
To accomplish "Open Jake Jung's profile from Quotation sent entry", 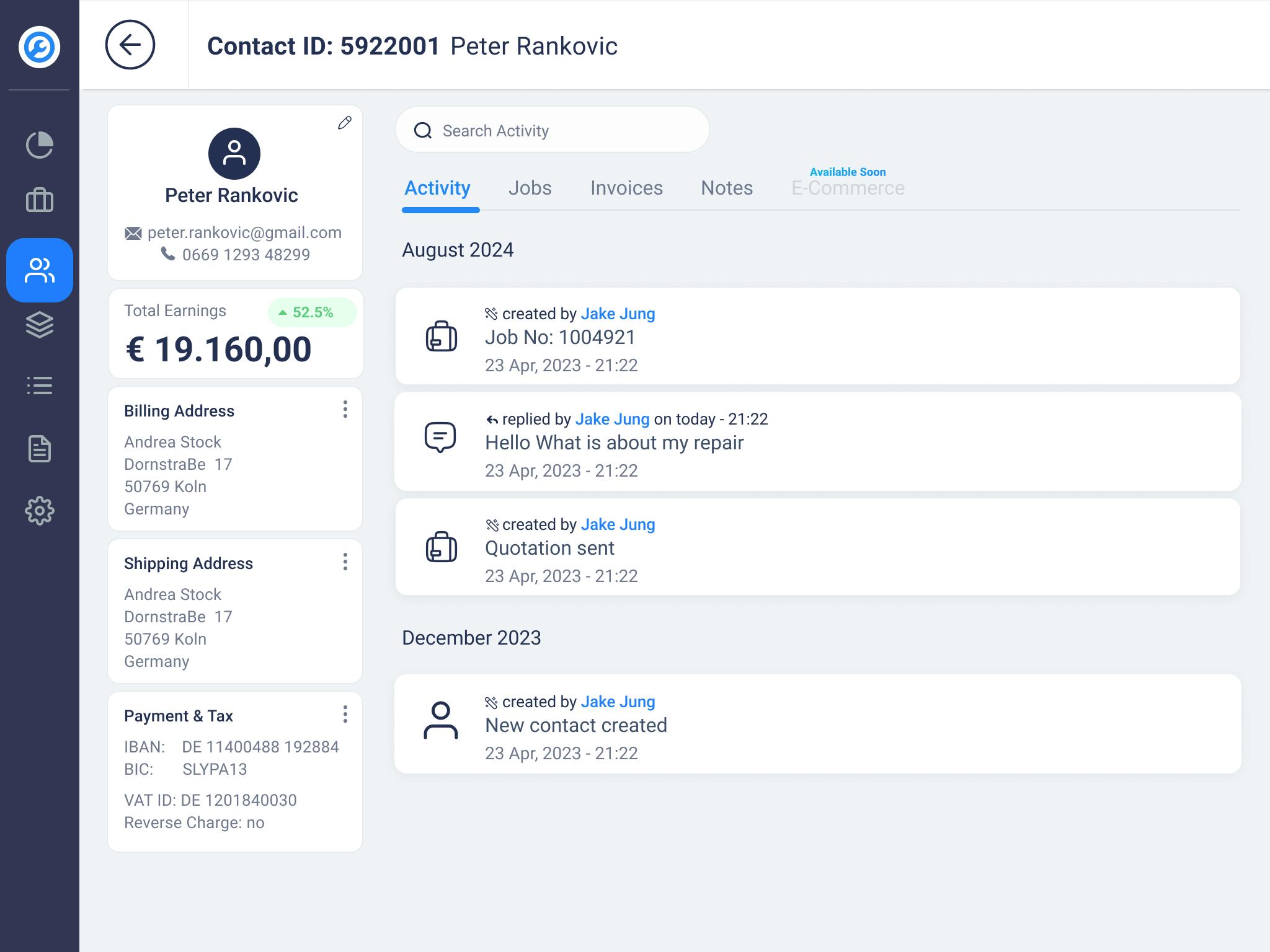I will pyautogui.click(x=618, y=524).
